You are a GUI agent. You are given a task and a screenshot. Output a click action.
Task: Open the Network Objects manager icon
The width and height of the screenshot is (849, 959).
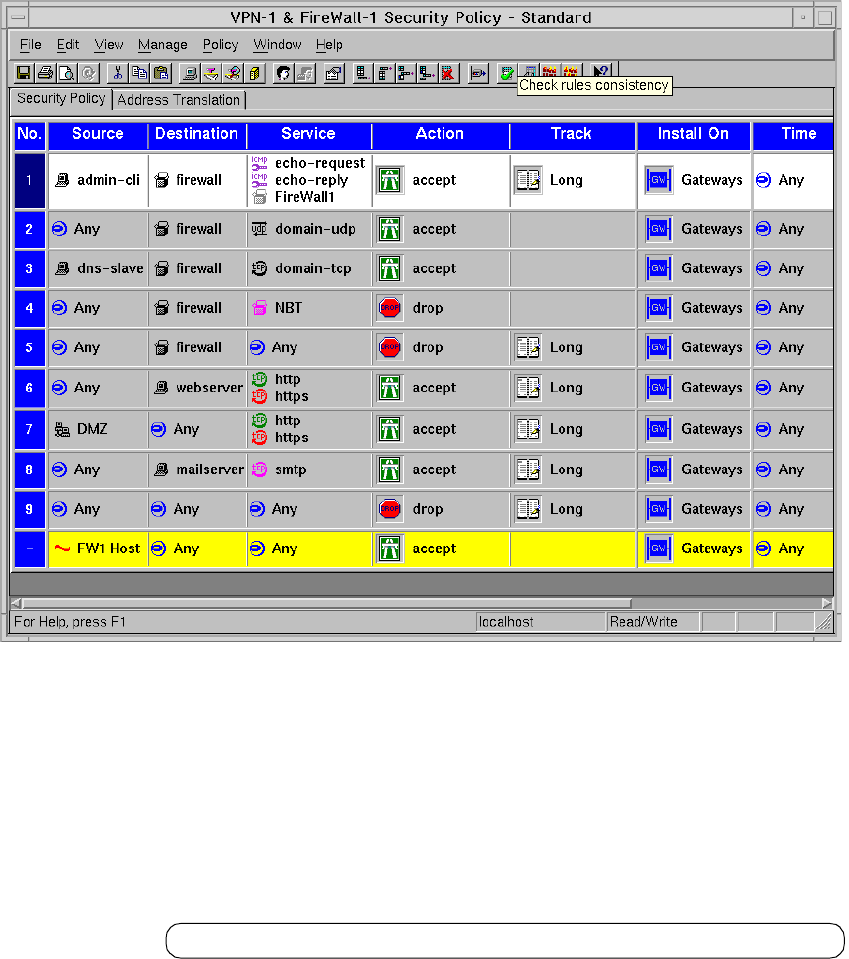pyautogui.click(x=190, y=73)
